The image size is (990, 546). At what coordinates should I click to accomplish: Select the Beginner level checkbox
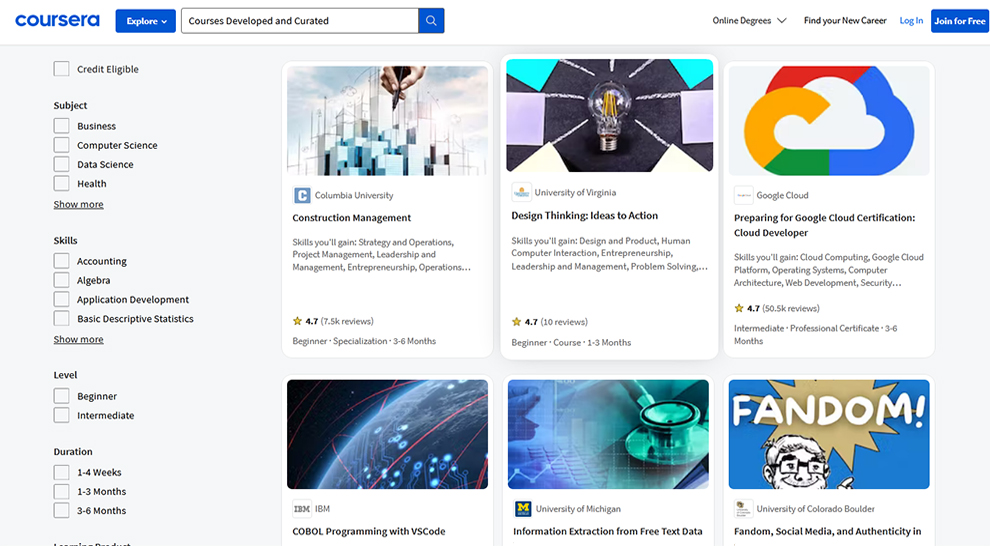61,396
